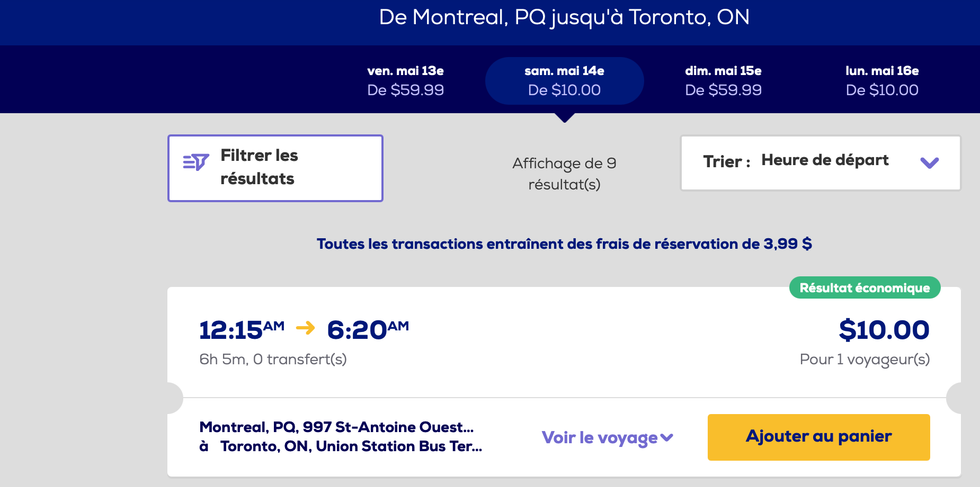Expand Voir le voyage trip details
The width and height of the screenshot is (980, 487).
point(600,438)
